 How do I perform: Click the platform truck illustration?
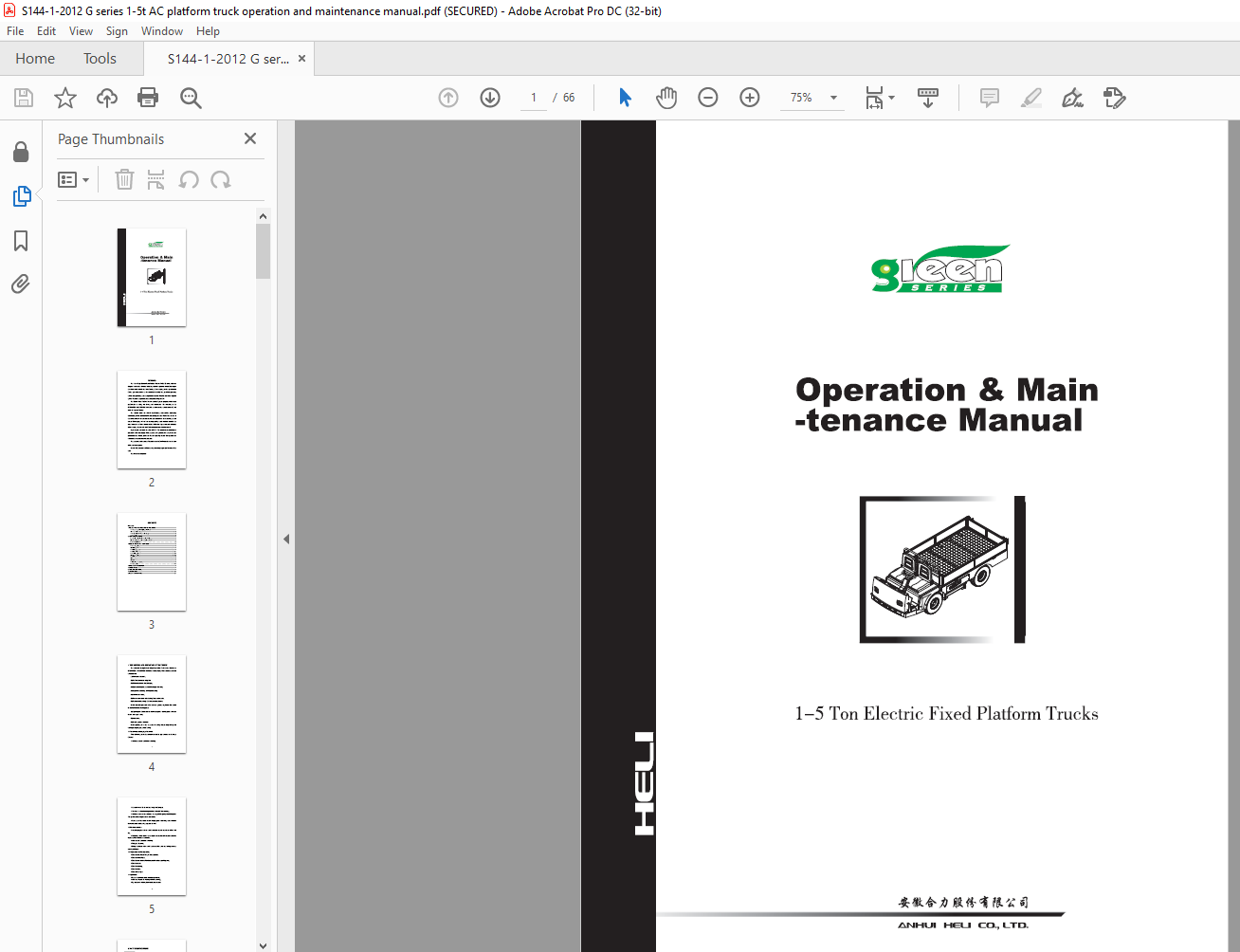tap(941, 570)
